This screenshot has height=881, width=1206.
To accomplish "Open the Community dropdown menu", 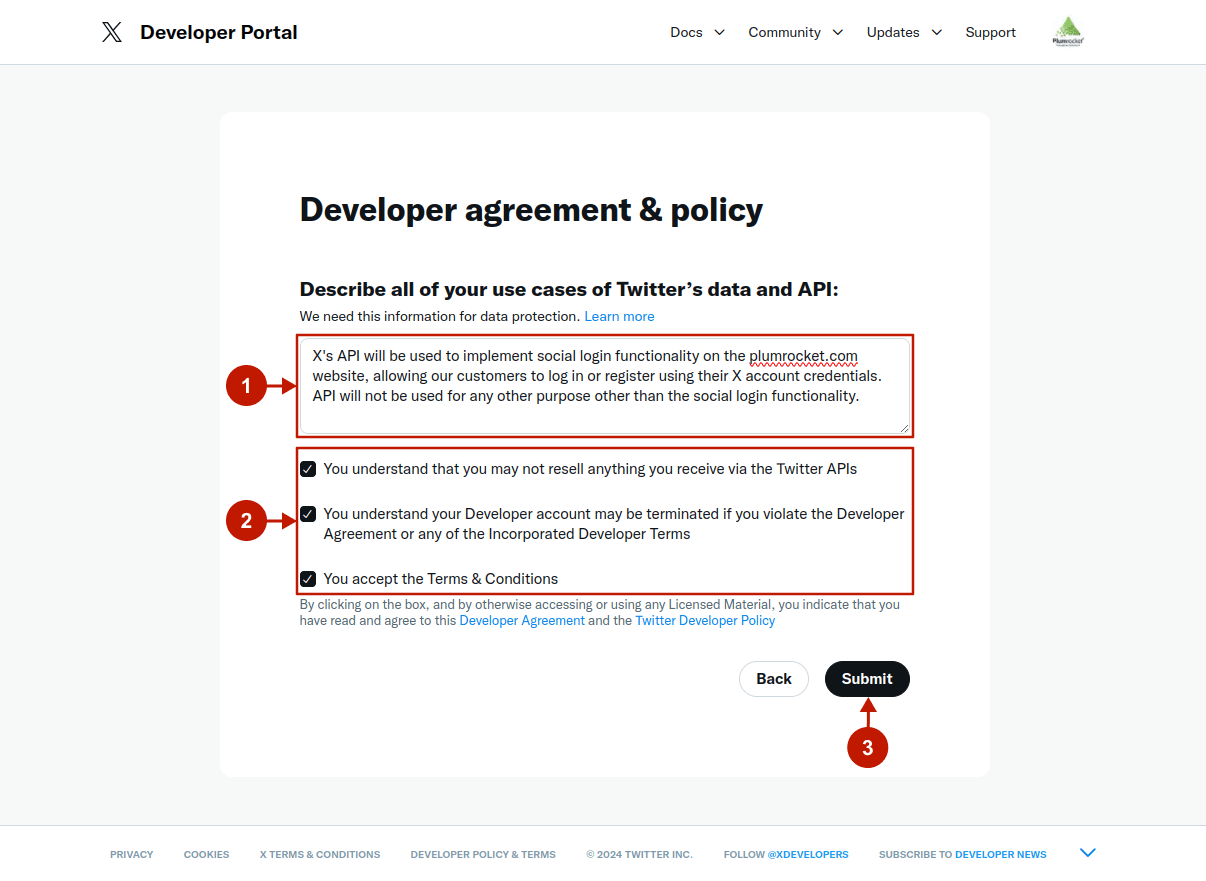I will click(796, 32).
